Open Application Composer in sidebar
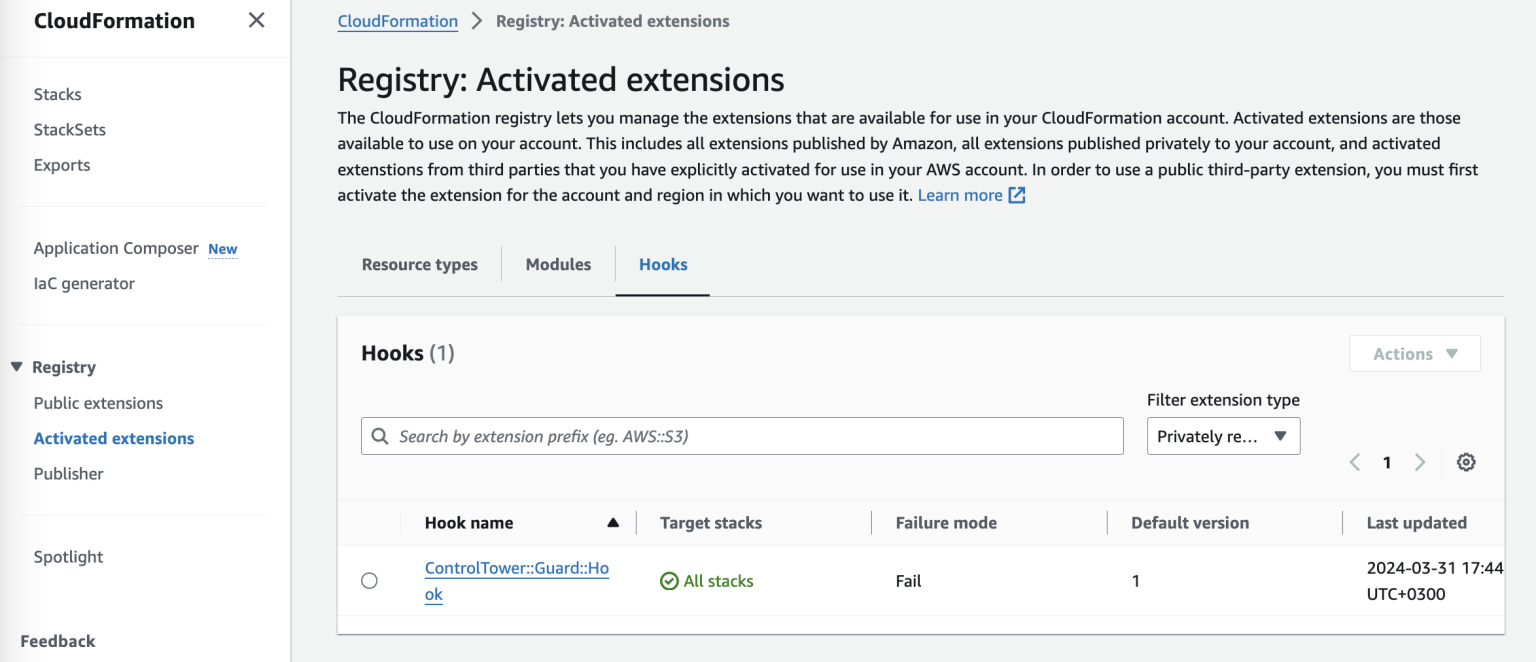 pyautogui.click(x=116, y=248)
